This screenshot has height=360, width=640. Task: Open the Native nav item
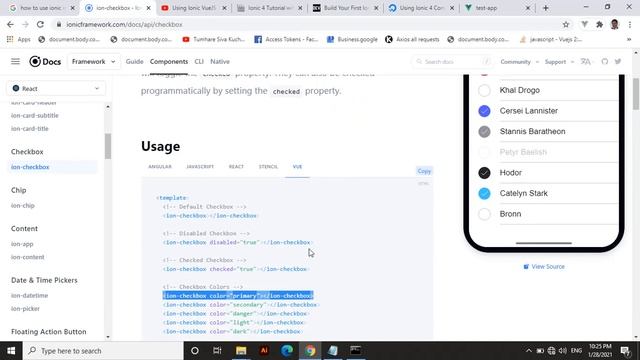(x=220, y=62)
